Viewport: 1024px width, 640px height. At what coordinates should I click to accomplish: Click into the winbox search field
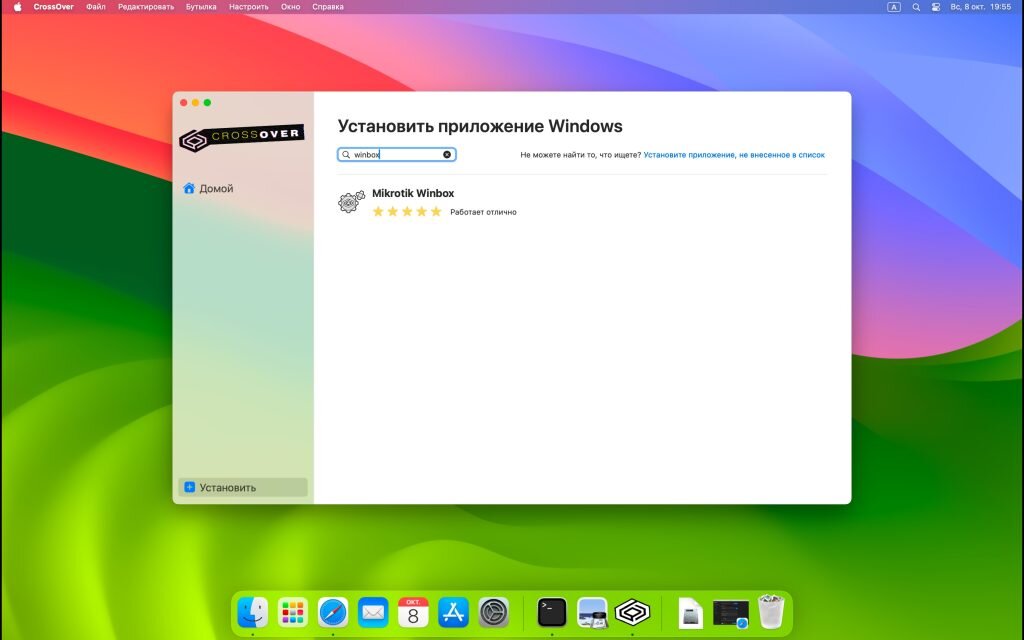[396, 155]
